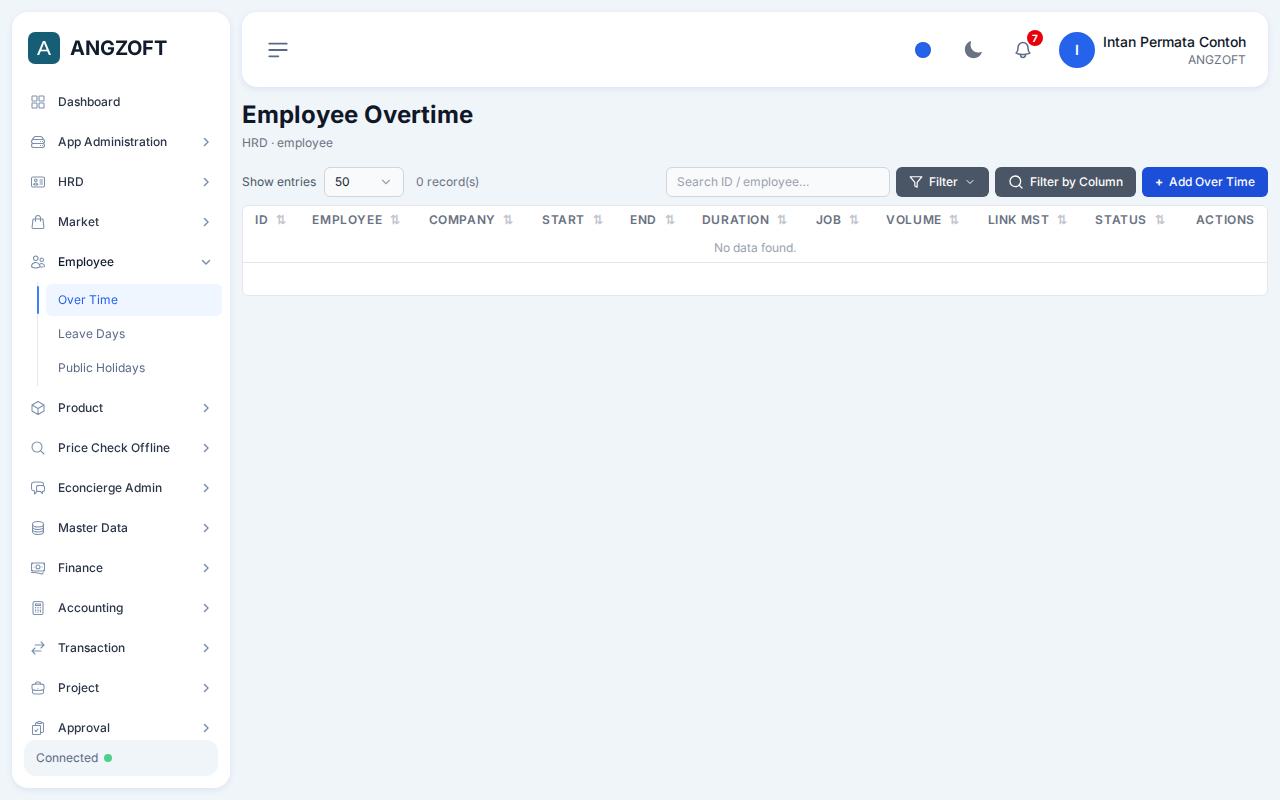The image size is (1280, 800).
Task: Click the Connected status indicator
Action: tap(121, 758)
